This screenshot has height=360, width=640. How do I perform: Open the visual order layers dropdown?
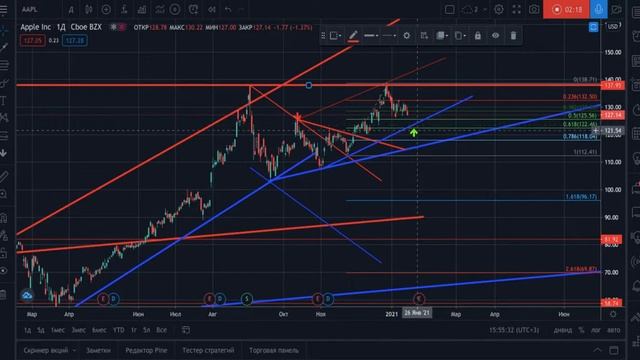pyautogui.click(x=442, y=36)
